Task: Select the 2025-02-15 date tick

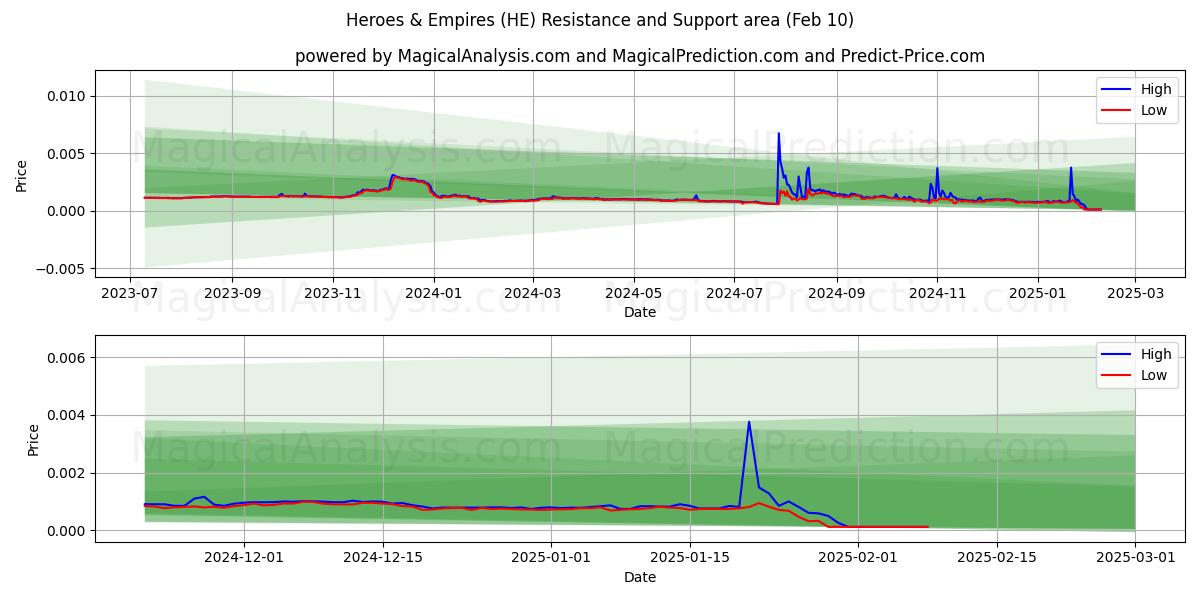Action: tap(997, 558)
